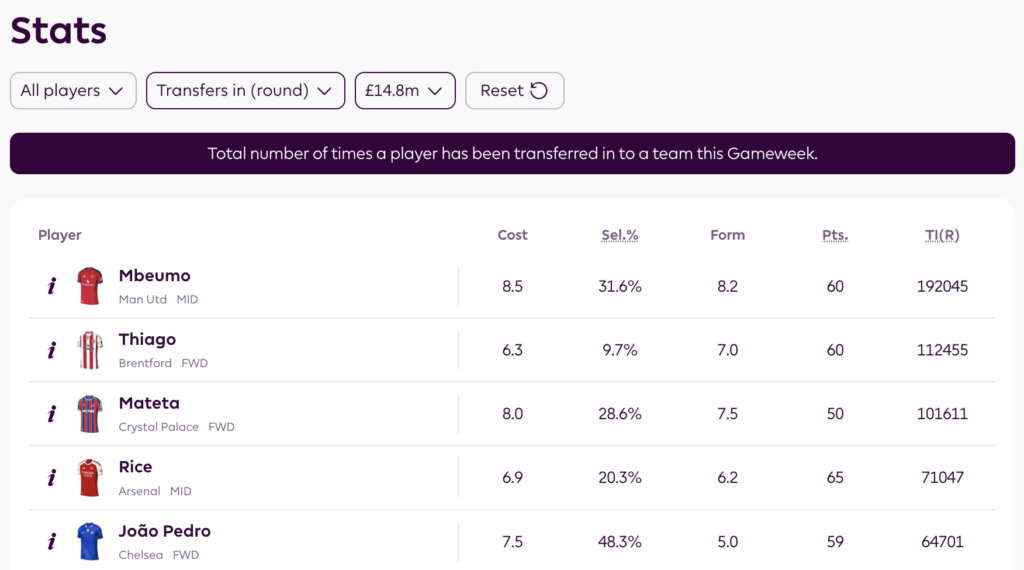This screenshot has width=1024, height=570.
Task: Click Mateta's Crystal Palace shirt icon
Action: pyautogui.click(x=90, y=414)
